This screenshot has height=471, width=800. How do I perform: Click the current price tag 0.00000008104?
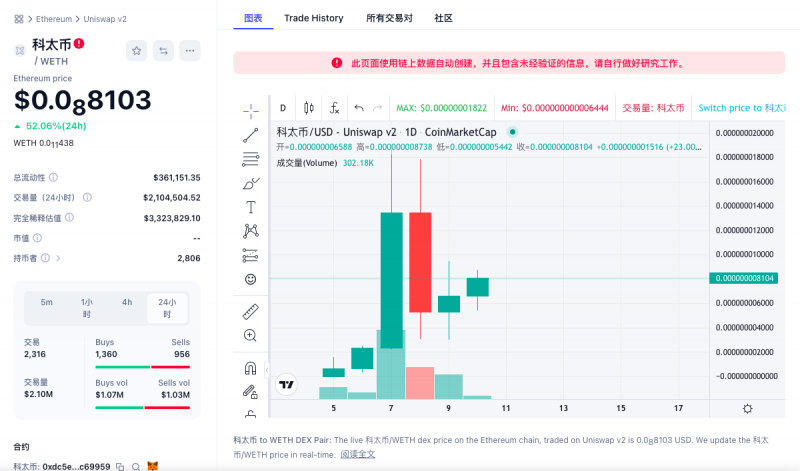point(744,278)
